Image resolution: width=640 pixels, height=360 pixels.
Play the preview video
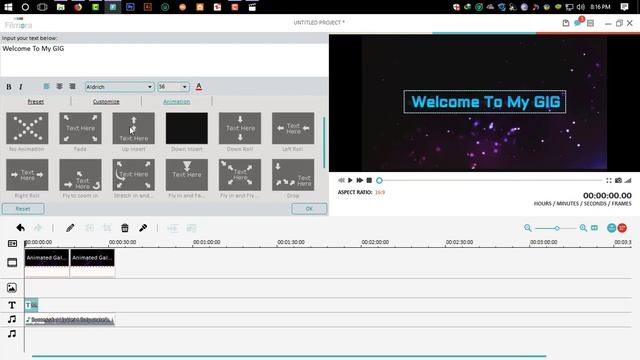point(350,180)
